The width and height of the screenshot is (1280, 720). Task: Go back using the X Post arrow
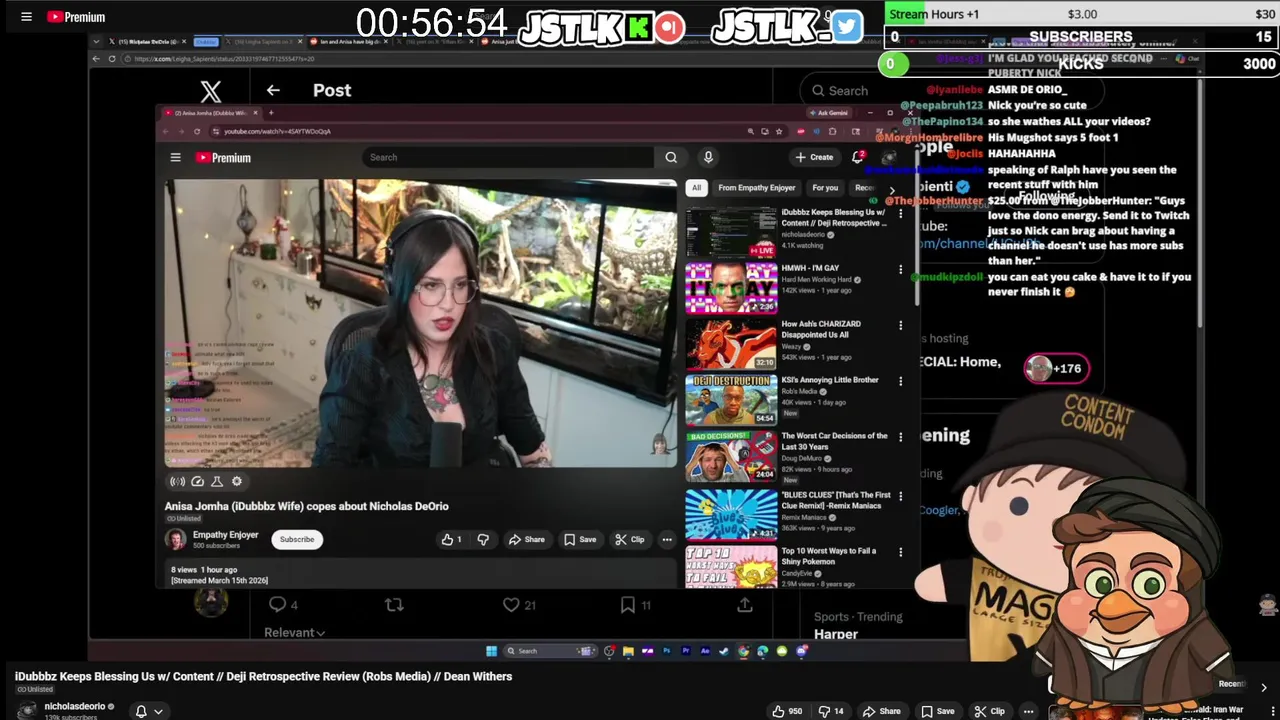pos(273,90)
